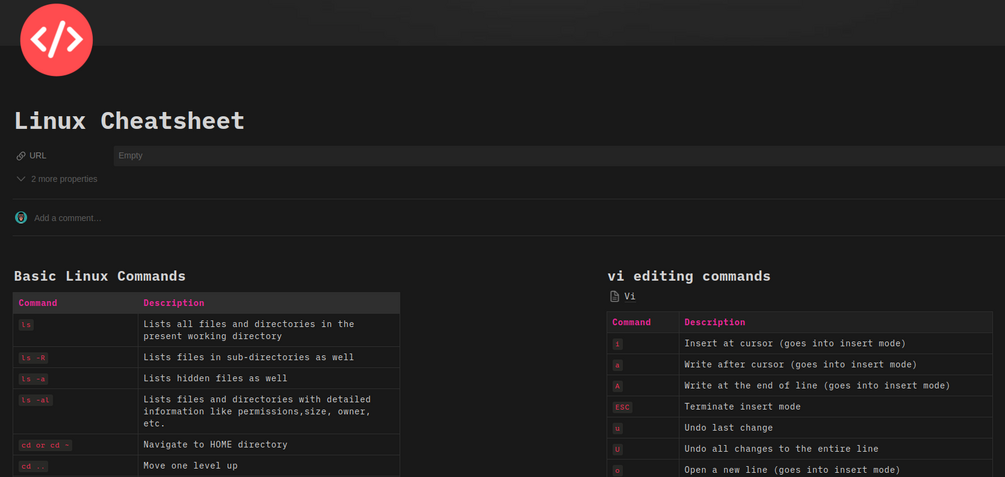Image resolution: width=1005 pixels, height=477 pixels.
Task: Expand the 2 more properties chevron
Action: [x=21, y=179]
